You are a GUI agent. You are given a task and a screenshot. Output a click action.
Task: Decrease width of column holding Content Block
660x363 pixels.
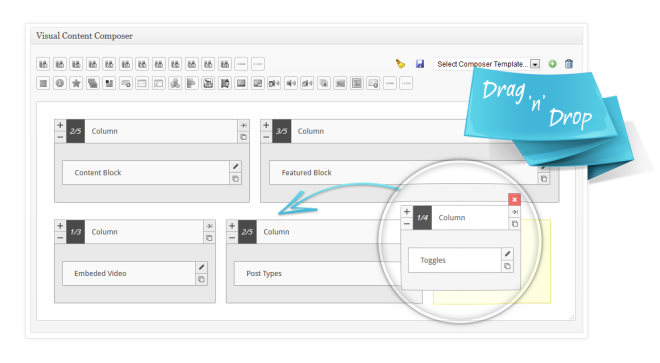(x=60, y=137)
